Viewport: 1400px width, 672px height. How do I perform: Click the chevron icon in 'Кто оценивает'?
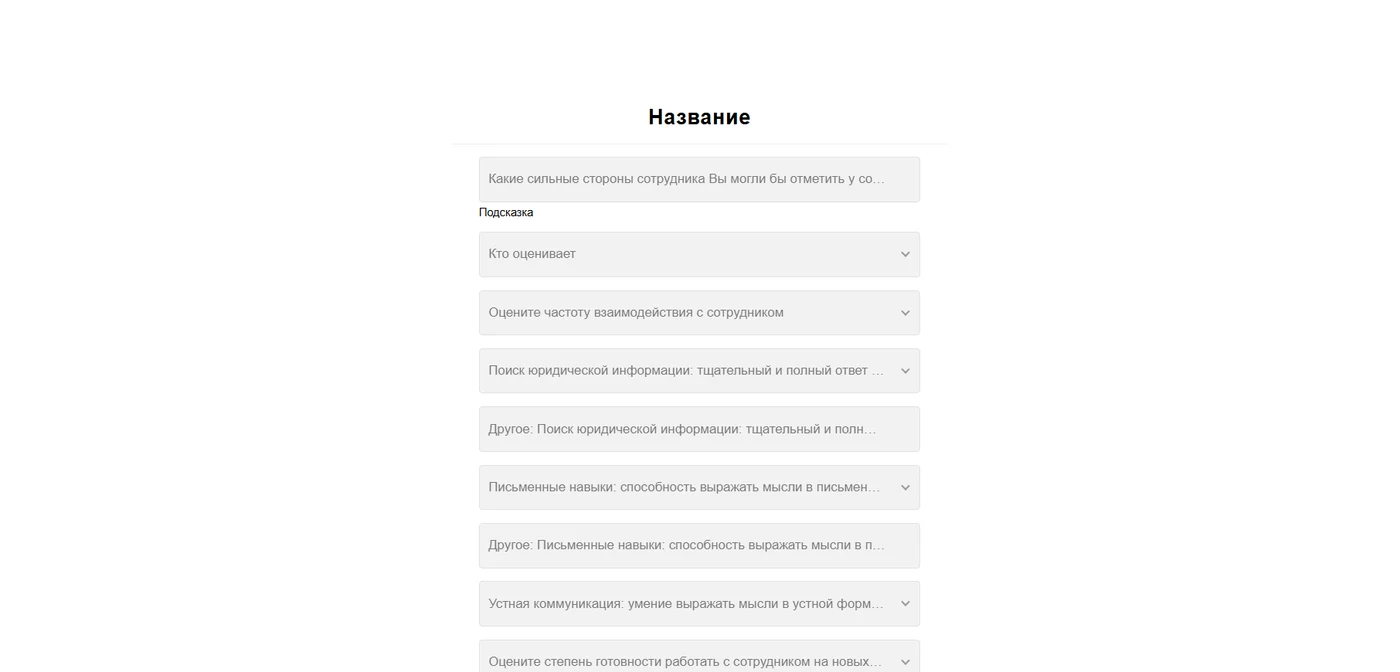pyautogui.click(x=905, y=254)
